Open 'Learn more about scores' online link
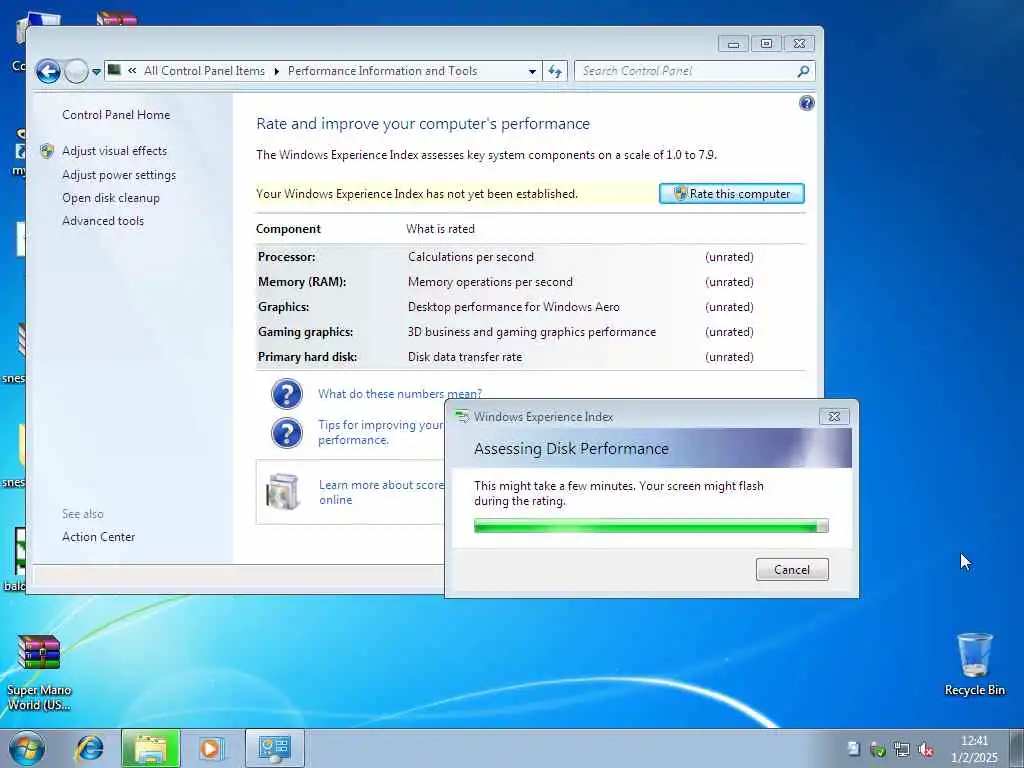Screen dimensions: 1024x768 [x=381, y=492]
